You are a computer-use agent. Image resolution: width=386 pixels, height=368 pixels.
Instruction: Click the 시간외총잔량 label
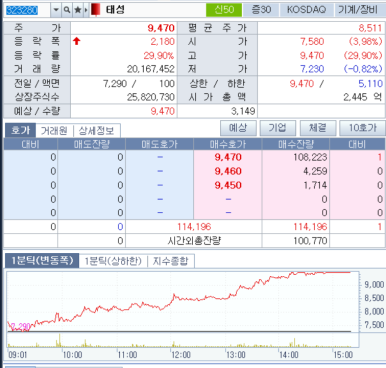click(x=194, y=241)
